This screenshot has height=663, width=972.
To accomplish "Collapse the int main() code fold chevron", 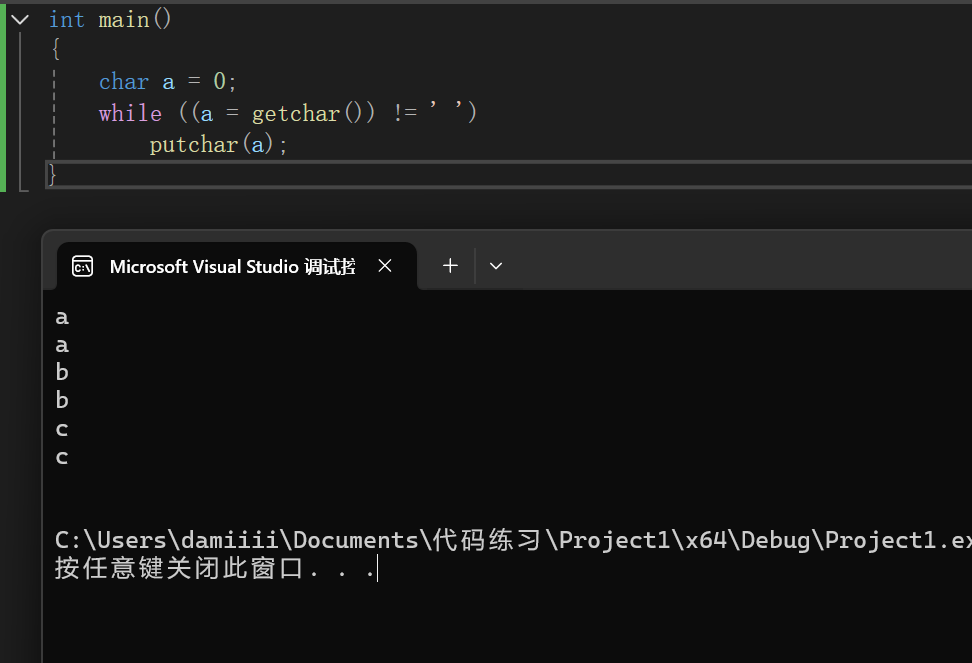I will (x=20, y=20).
